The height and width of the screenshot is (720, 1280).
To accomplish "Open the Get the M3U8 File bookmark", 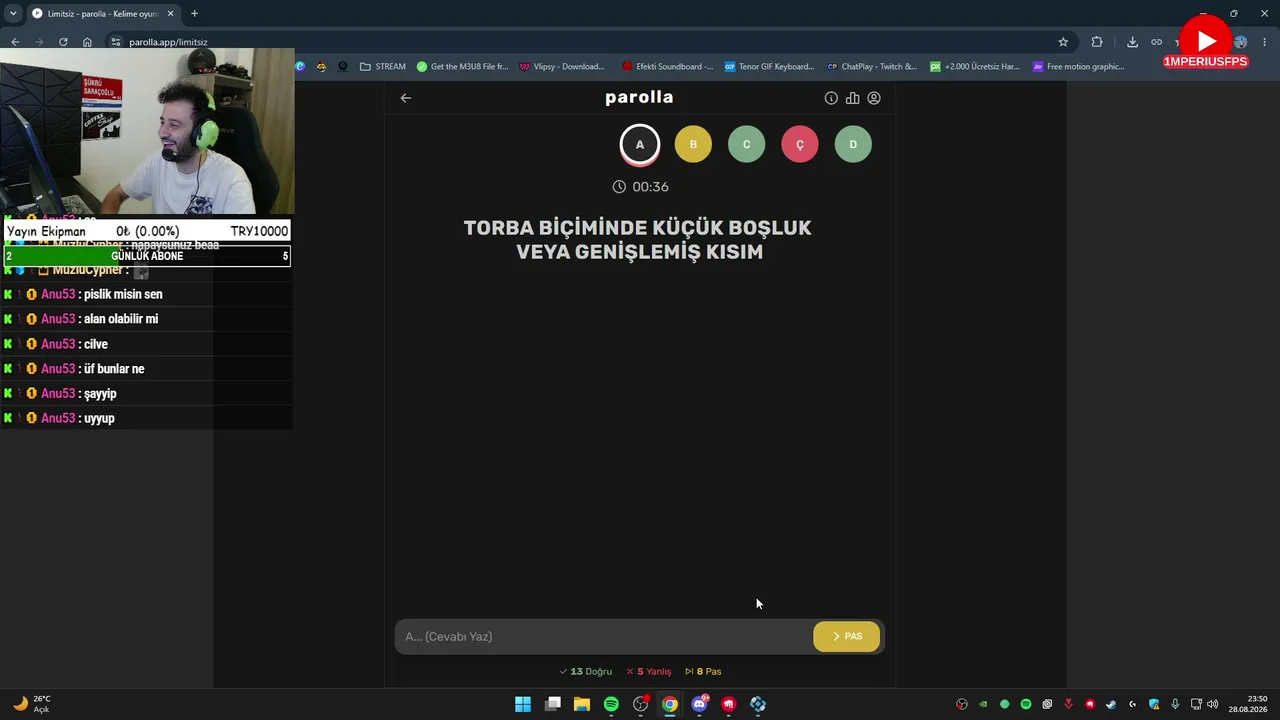I will click(462, 67).
